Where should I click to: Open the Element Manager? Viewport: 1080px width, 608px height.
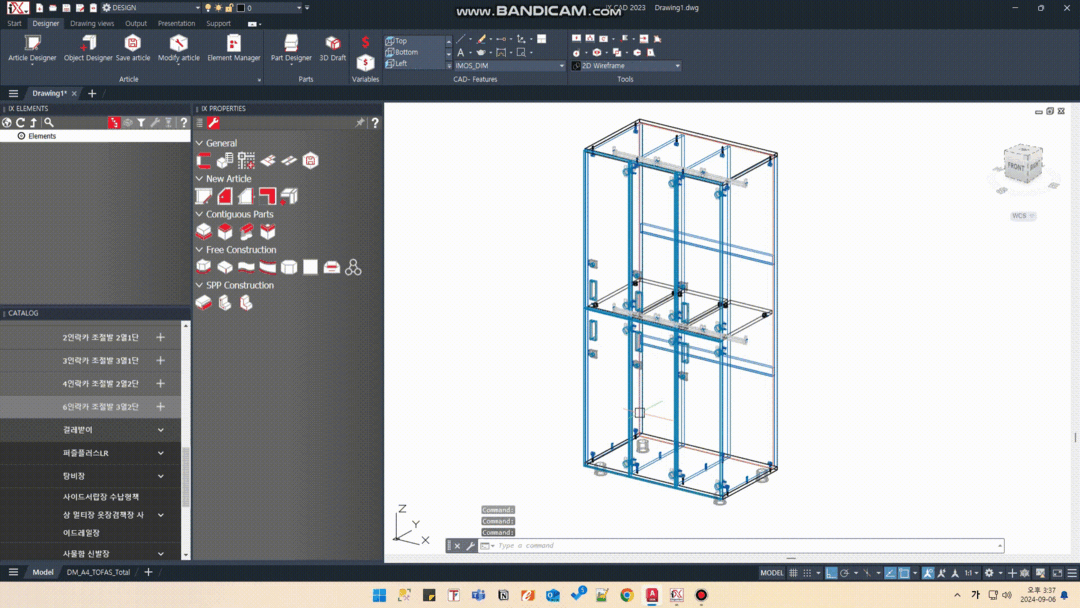(x=233, y=48)
